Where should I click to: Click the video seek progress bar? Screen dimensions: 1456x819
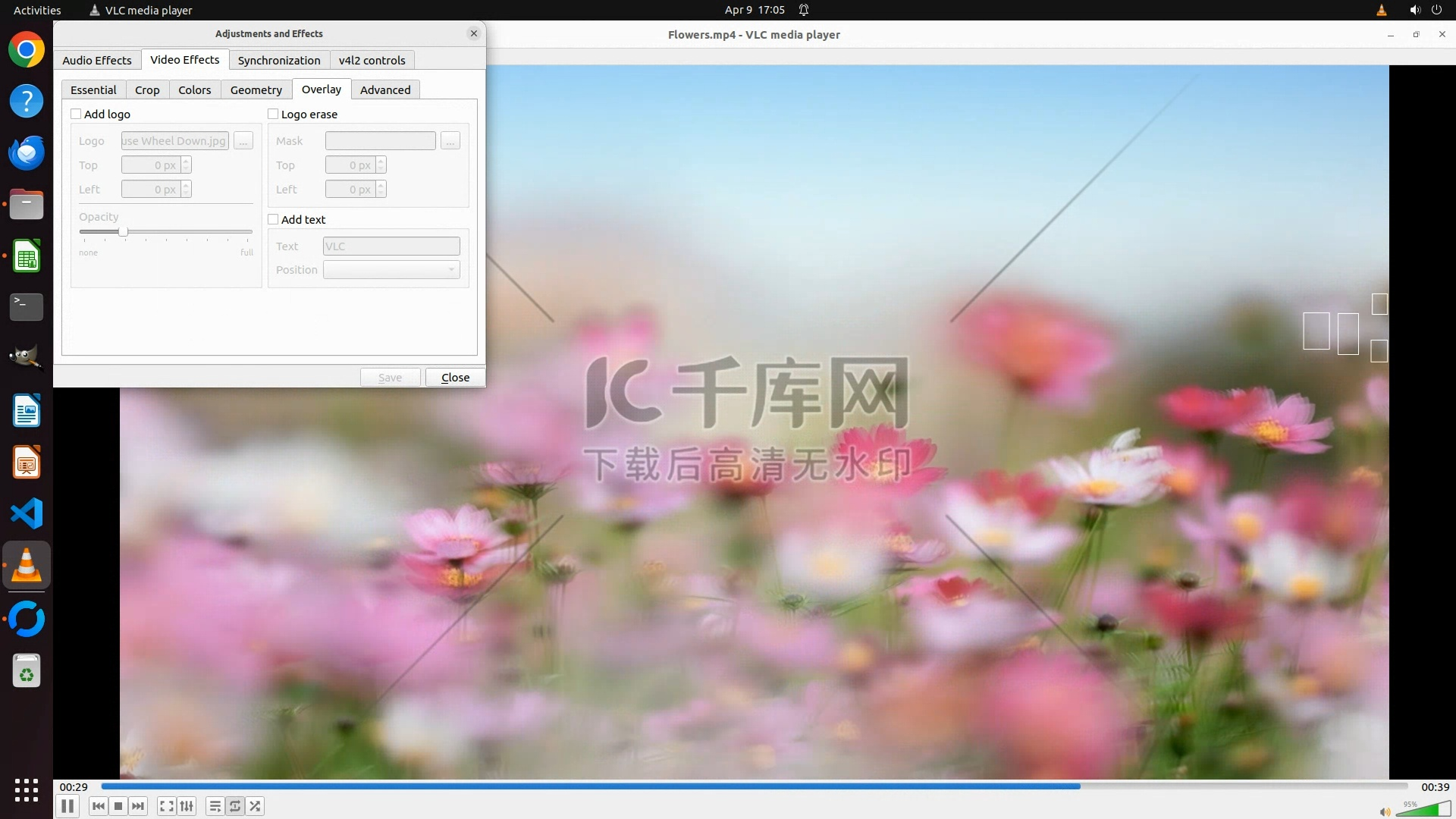coord(755,786)
